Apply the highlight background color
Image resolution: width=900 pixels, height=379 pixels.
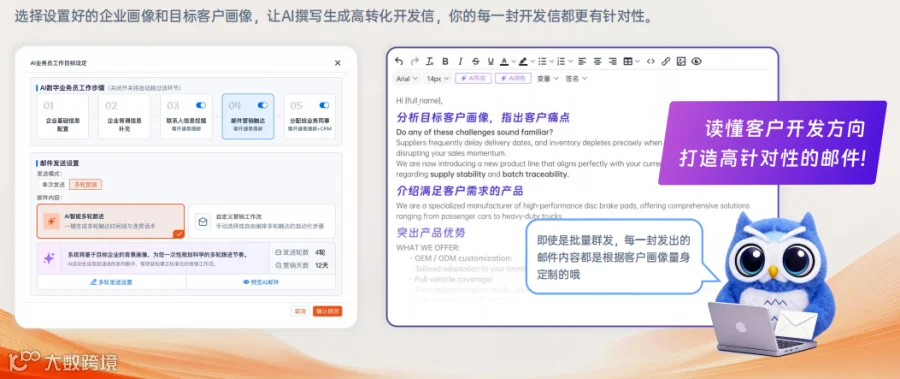523,61
